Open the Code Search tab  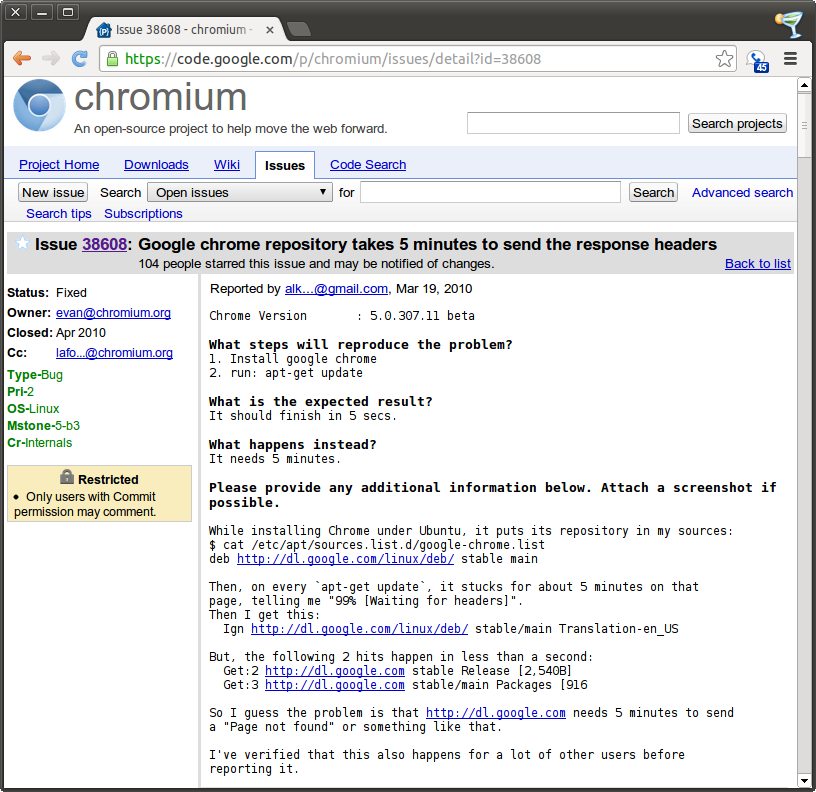[368, 165]
